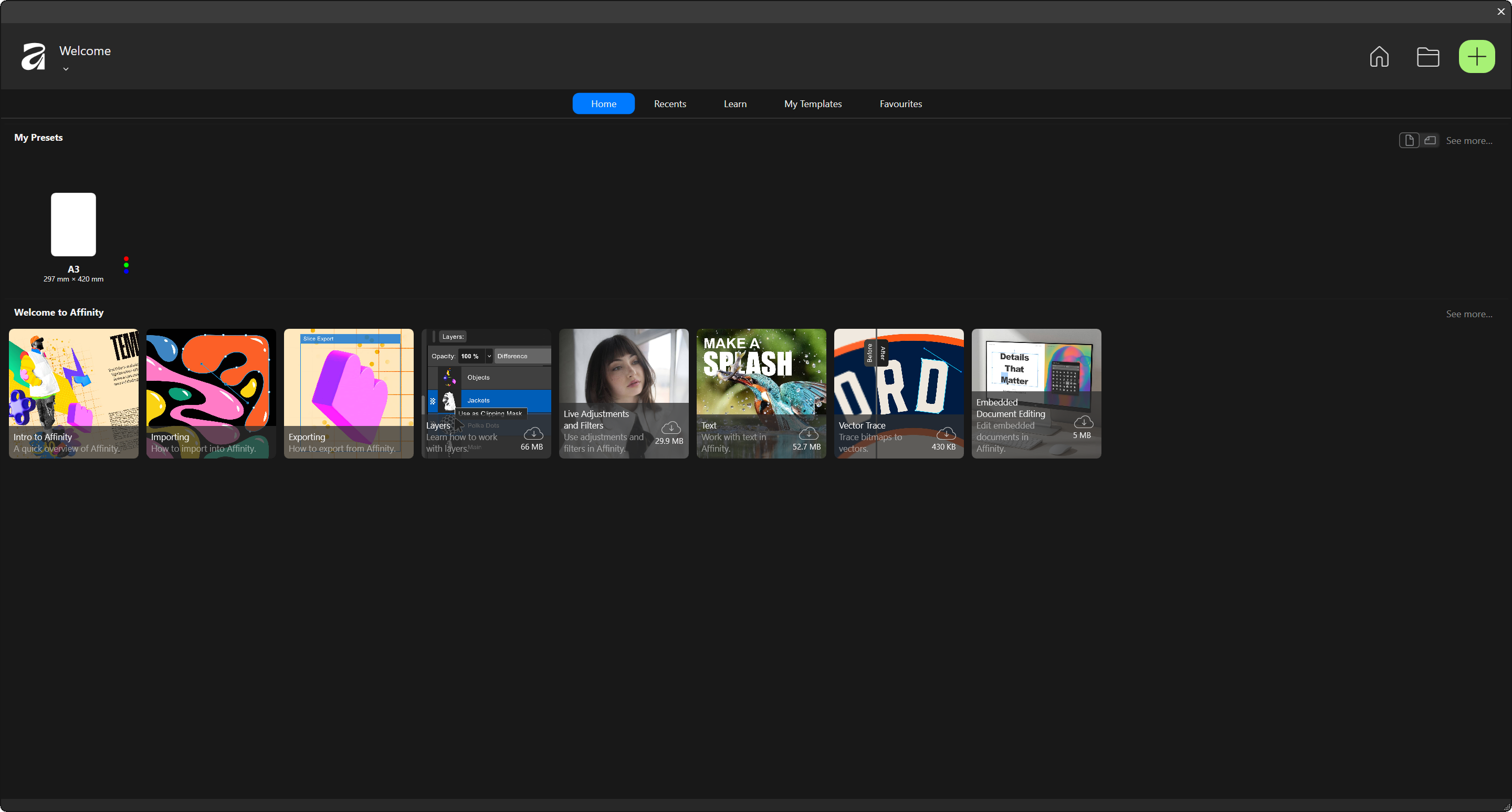Click the RGB colour dots beside A3
Screen dimensions: 1512x812
coord(126,265)
